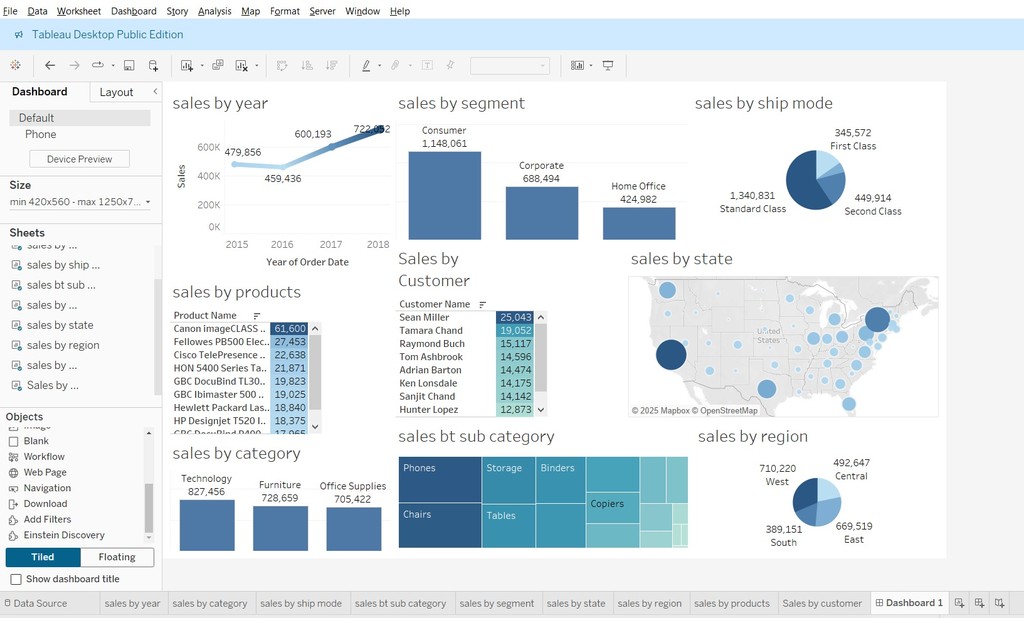Click the Undo back arrow
This screenshot has height=618, width=1024.
50,65
